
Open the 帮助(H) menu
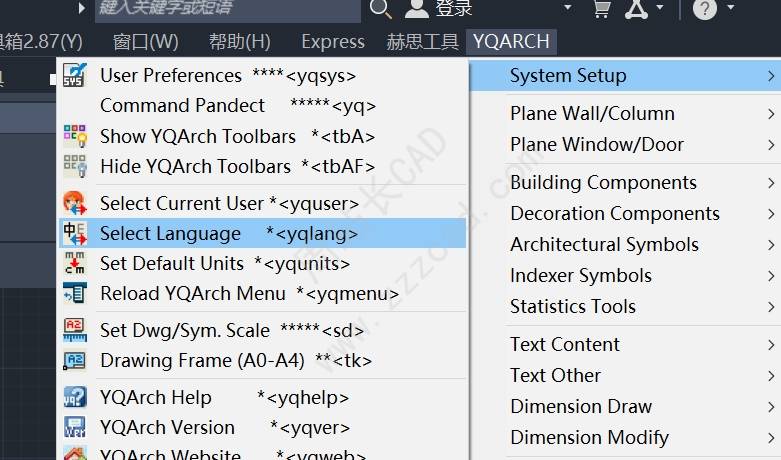pyautogui.click(x=240, y=41)
